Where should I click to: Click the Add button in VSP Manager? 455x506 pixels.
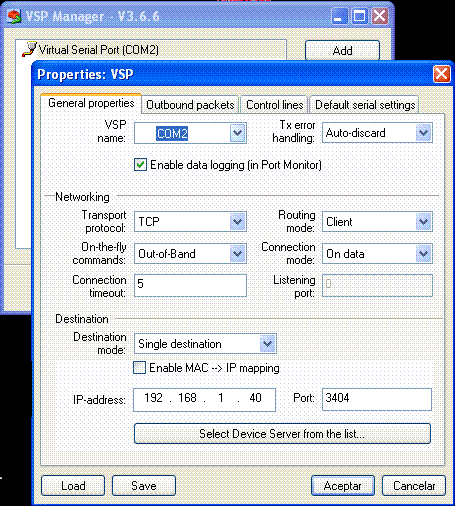click(342, 51)
